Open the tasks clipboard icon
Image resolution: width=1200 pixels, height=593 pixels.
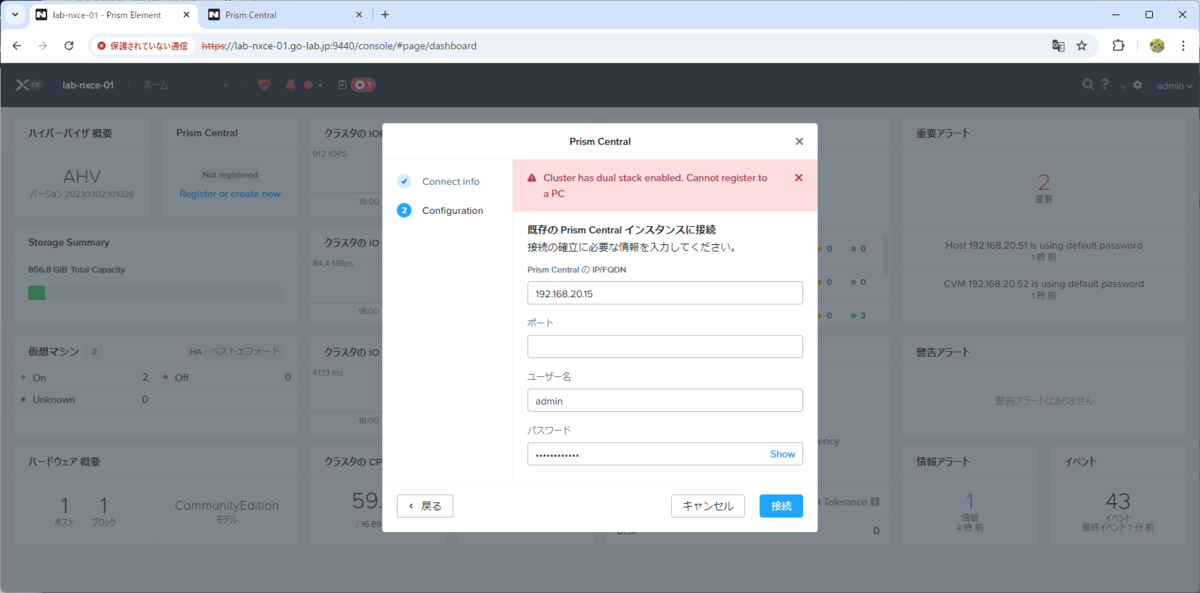(x=343, y=85)
